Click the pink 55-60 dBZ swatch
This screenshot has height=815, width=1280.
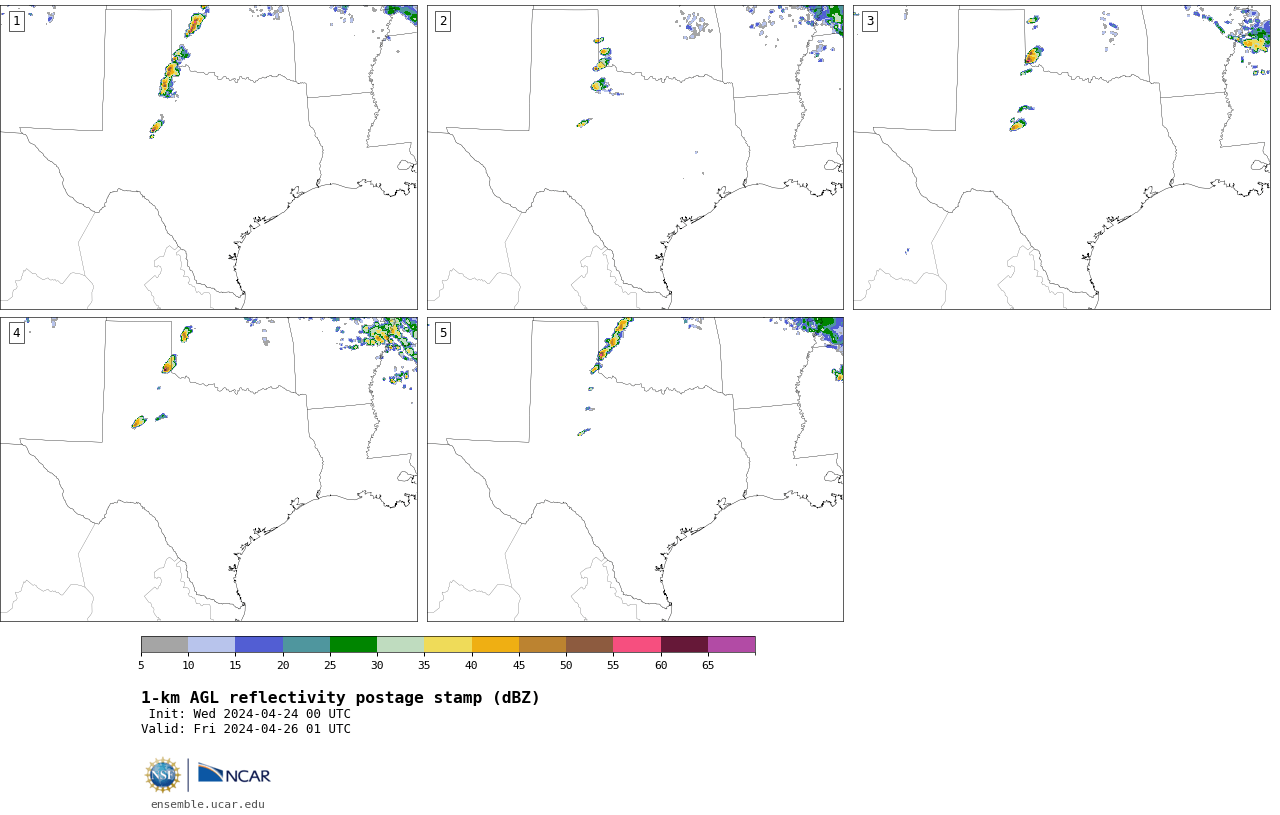pos(637,645)
